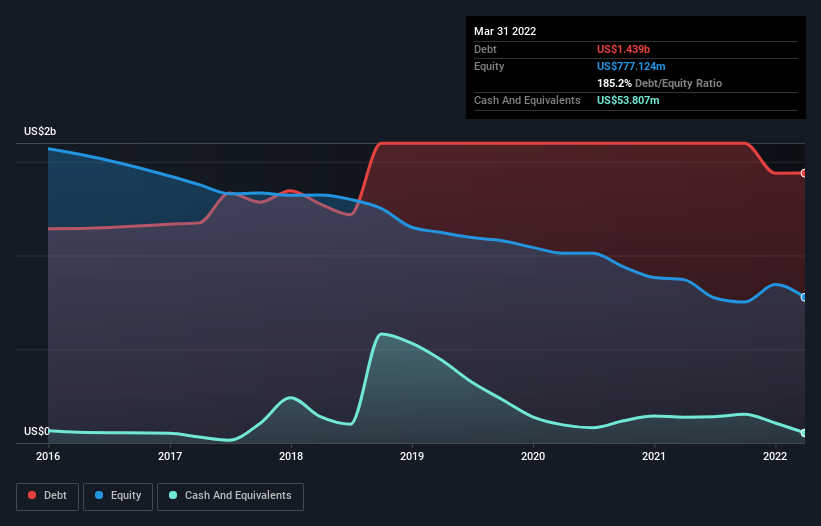Click the 2017 x-axis label
The width and height of the screenshot is (821, 526).
coord(170,456)
